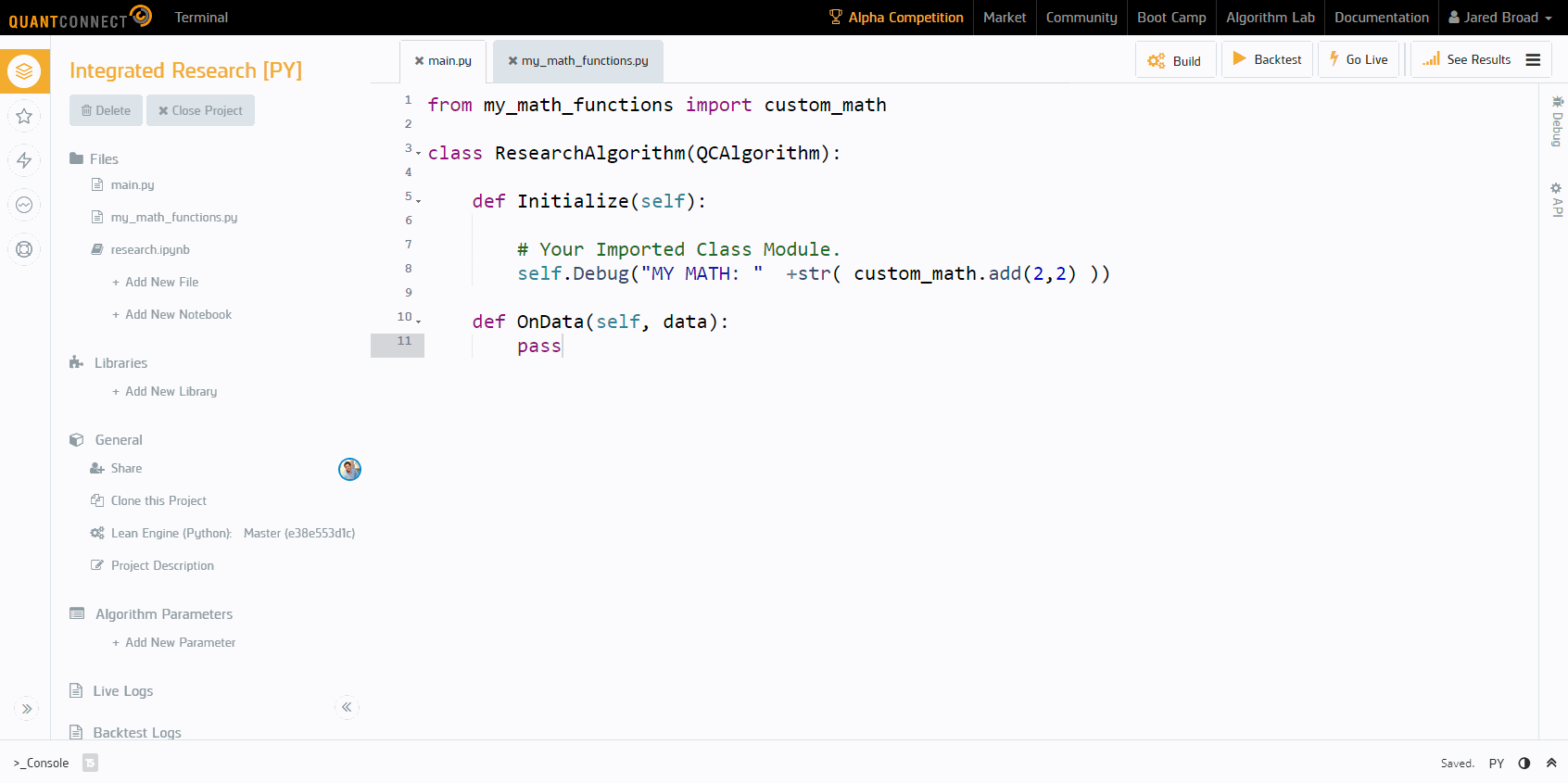
Task: Open the hamburger menu next to See Results
Action: tap(1533, 59)
